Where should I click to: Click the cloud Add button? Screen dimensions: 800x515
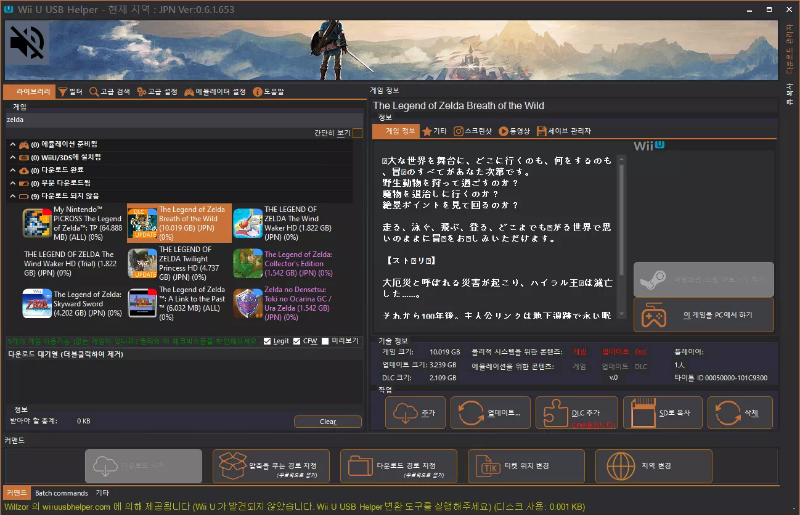415,412
